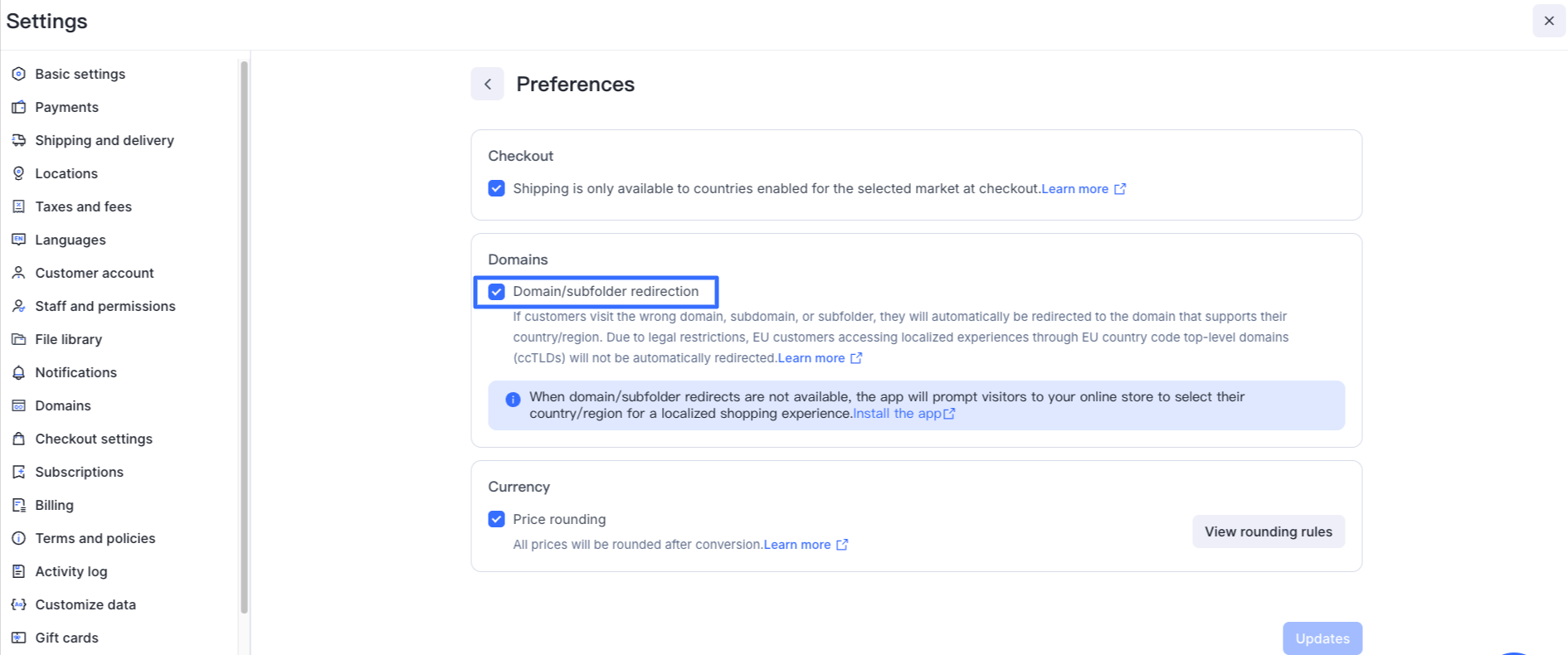This screenshot has width=1568, height=655.
Task: Go back using the Preferences chevron
Action: tap(488, 84)
